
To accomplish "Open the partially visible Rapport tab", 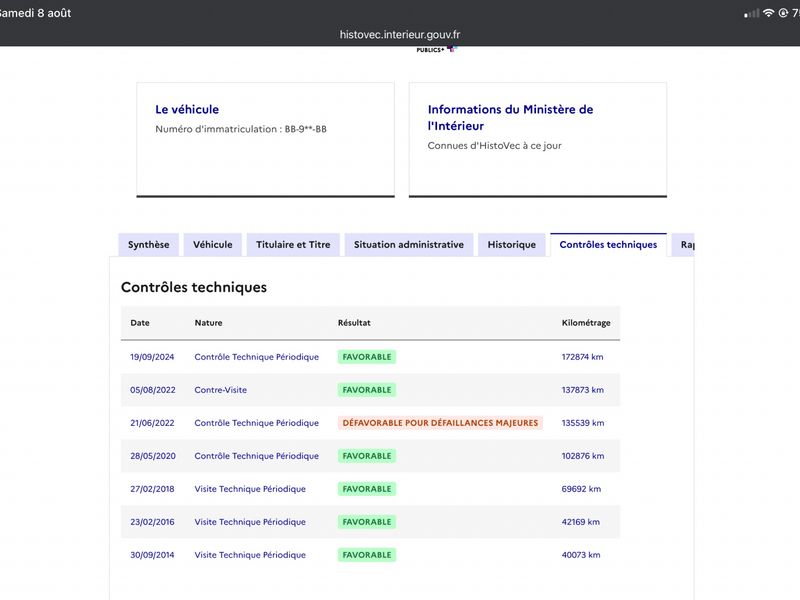I will (x=684, y=245).
